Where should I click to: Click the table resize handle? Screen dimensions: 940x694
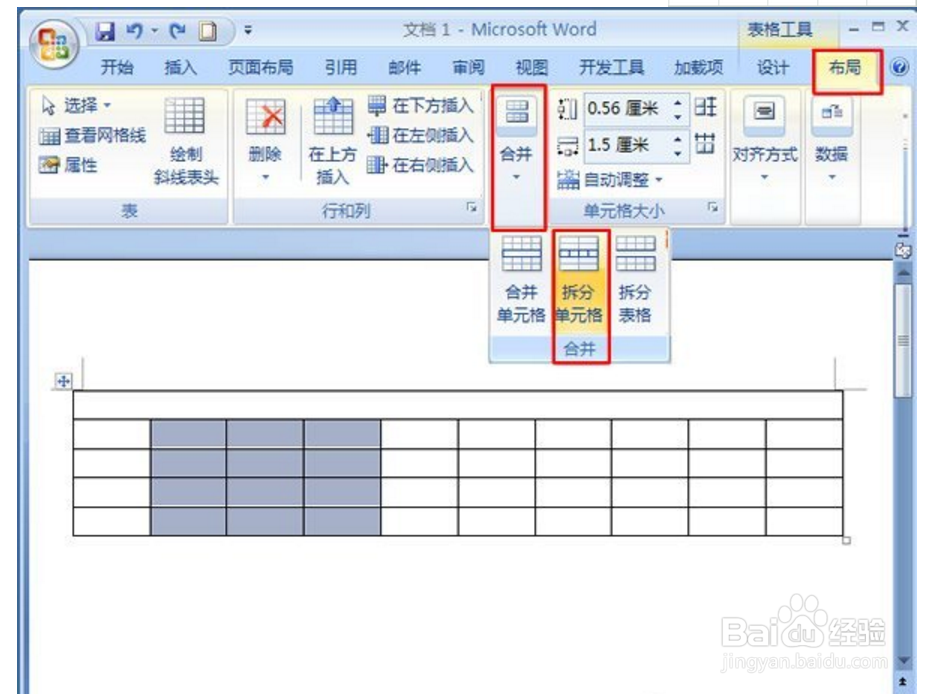[x=846, y=541]
